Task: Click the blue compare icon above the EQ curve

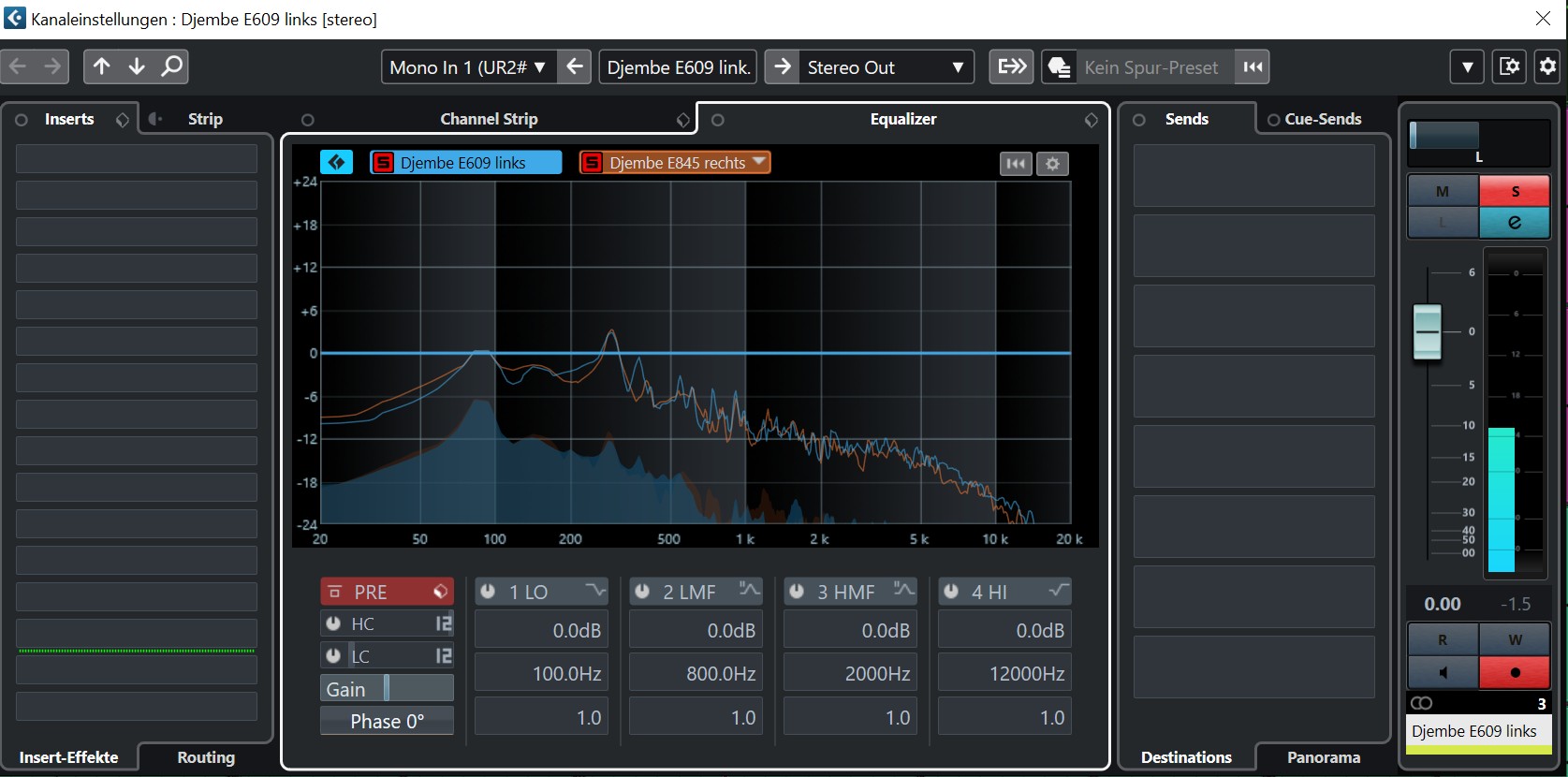Action: pyautogui.click(x=336, y=162)
